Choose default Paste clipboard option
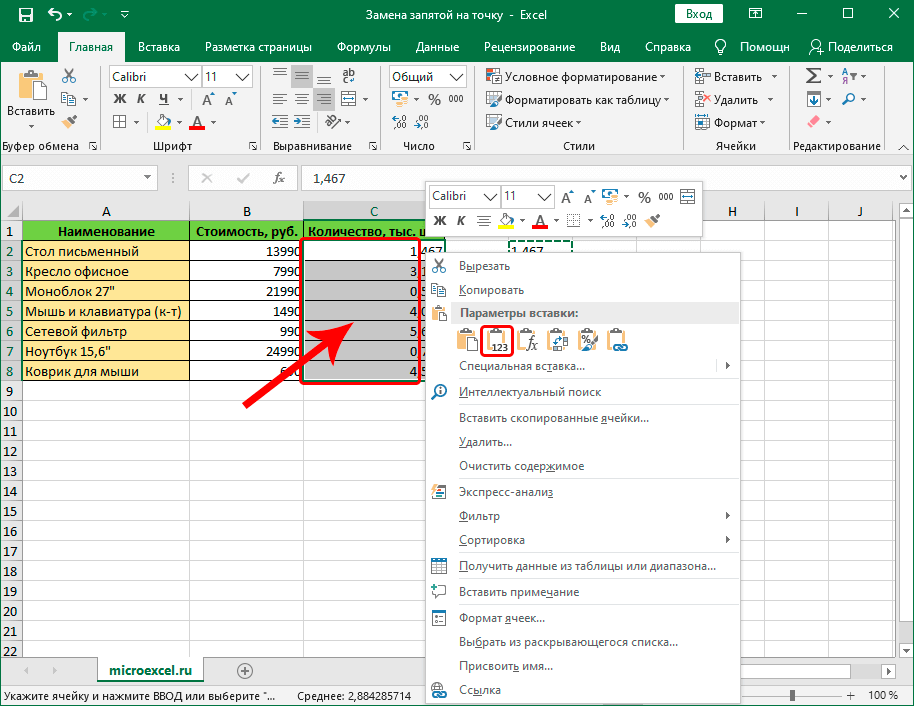Viewport: 914px width, 706px height. [x=467, y=340]
